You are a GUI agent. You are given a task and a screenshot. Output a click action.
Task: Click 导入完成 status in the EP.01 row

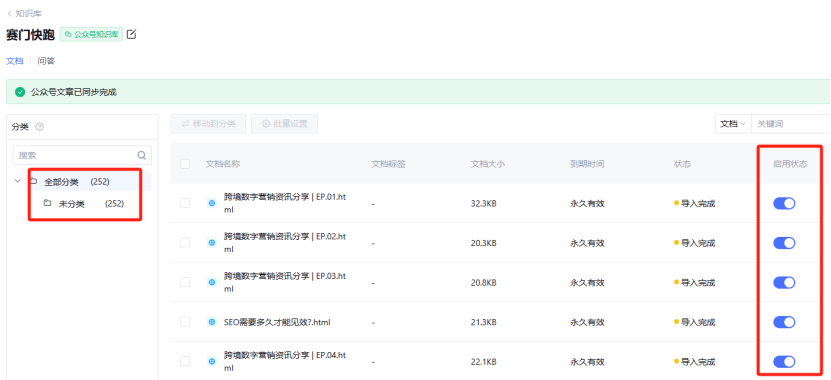point(695,204)
